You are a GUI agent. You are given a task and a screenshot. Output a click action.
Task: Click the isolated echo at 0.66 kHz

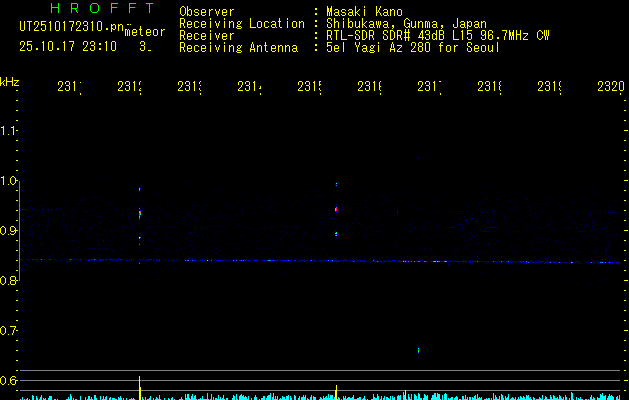[418, 350]
